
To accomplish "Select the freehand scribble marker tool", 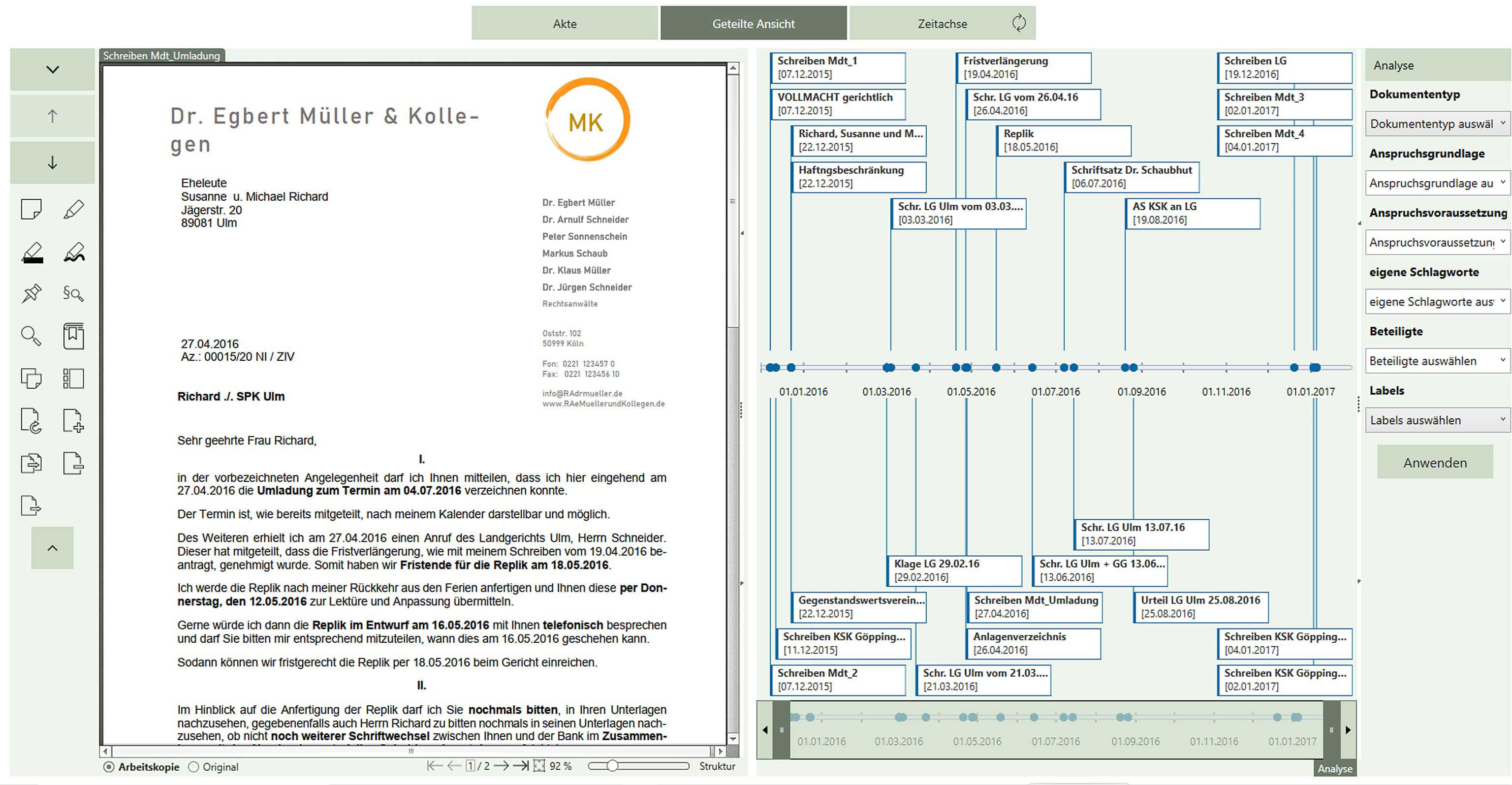I will [73, 252].
